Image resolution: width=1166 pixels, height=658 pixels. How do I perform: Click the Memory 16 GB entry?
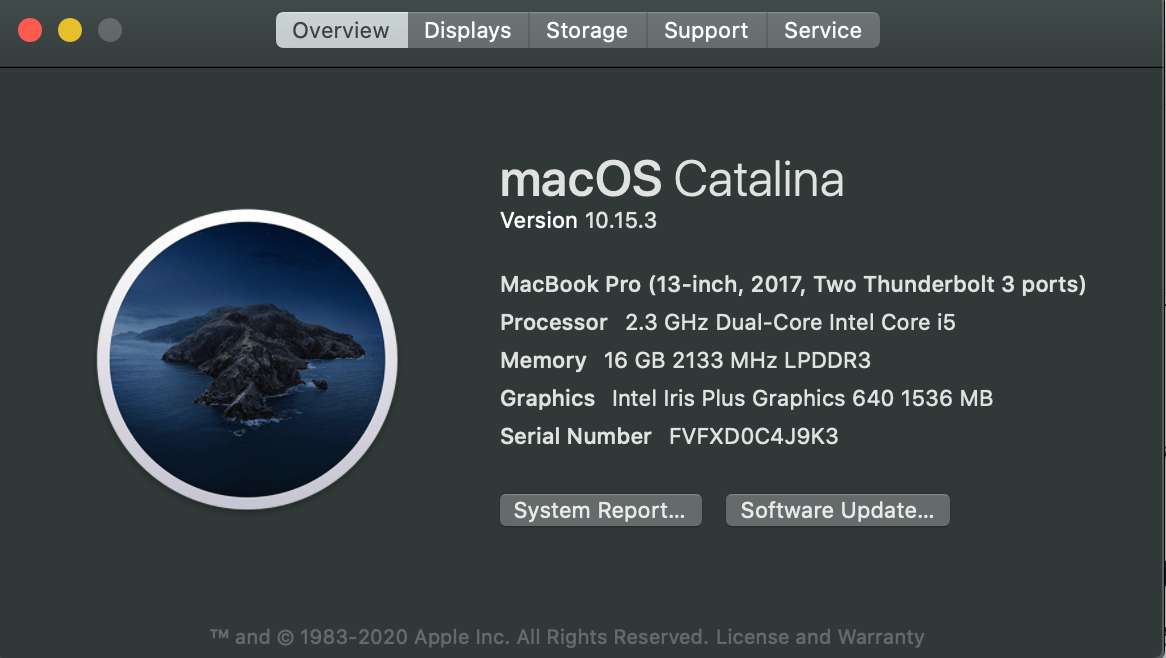coord(685,360)
